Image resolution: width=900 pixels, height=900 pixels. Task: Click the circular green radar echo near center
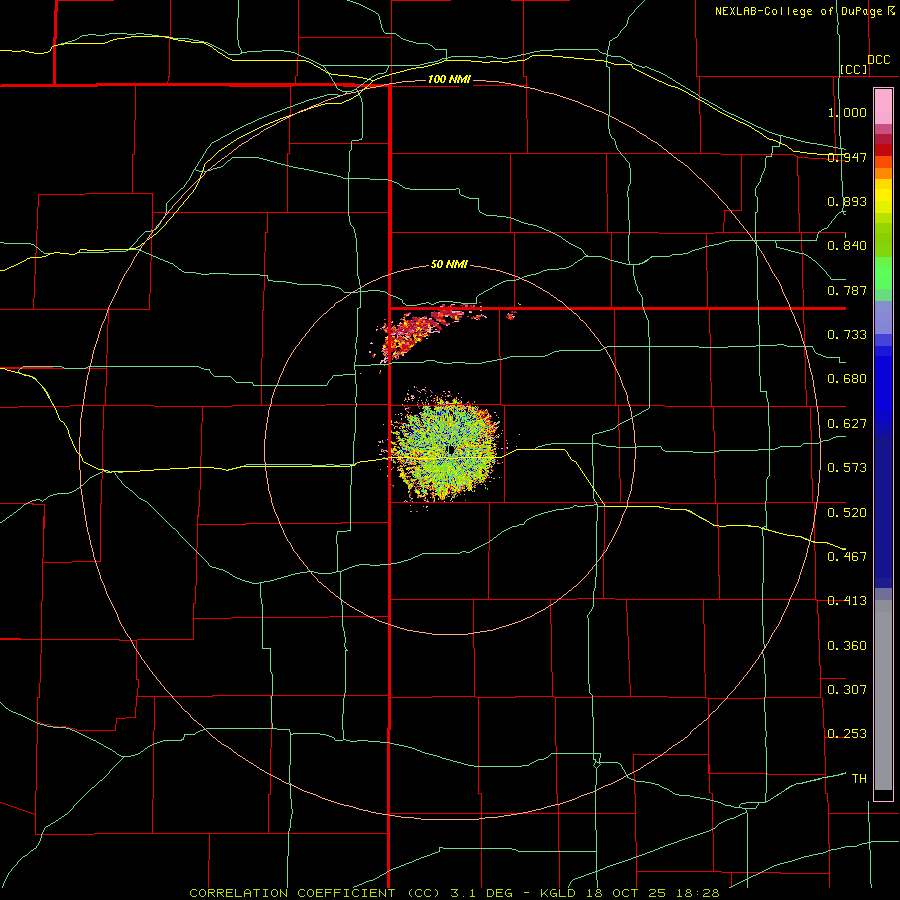click(445, 451)
